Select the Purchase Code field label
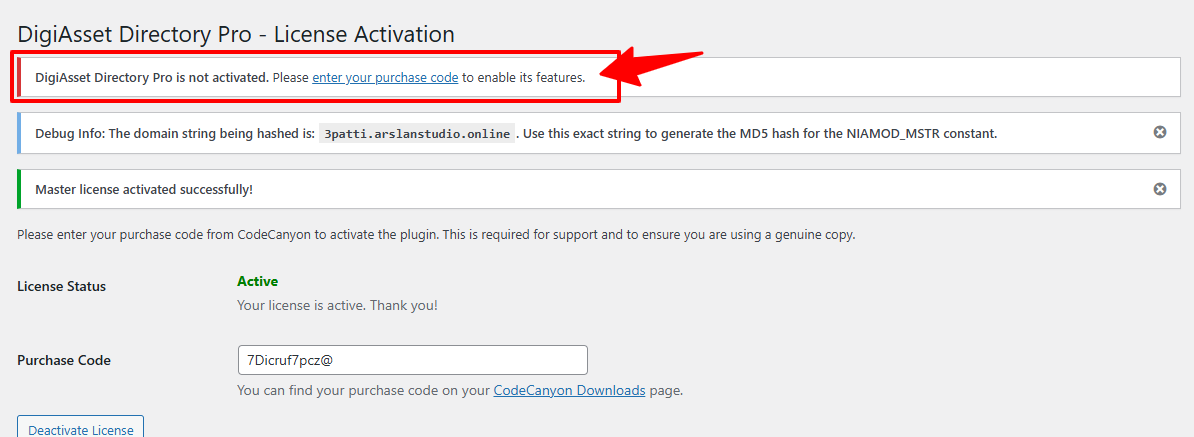 [64, 360]
